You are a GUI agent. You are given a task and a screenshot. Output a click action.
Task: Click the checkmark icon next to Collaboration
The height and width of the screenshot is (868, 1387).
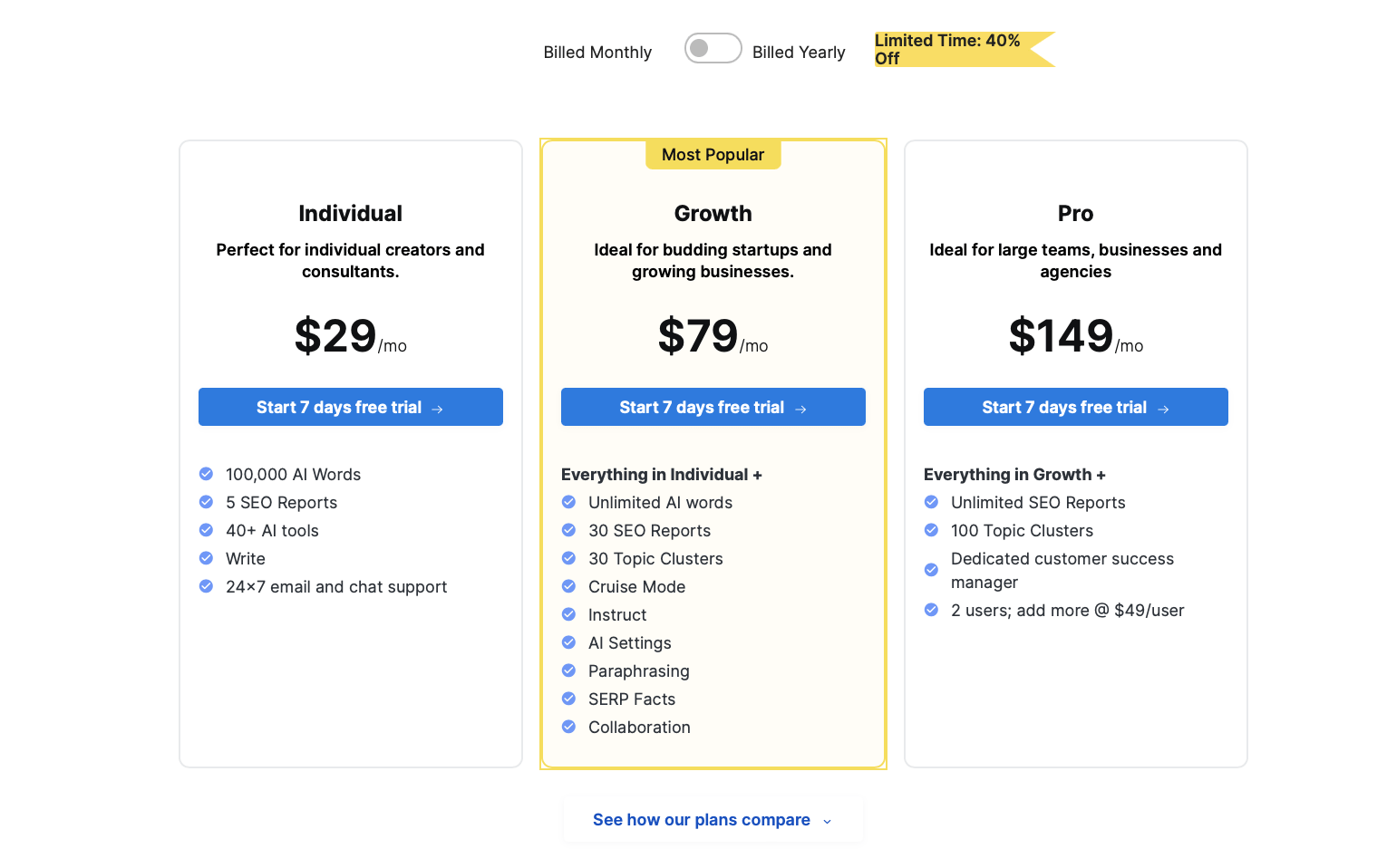click(x=568, y=727)
